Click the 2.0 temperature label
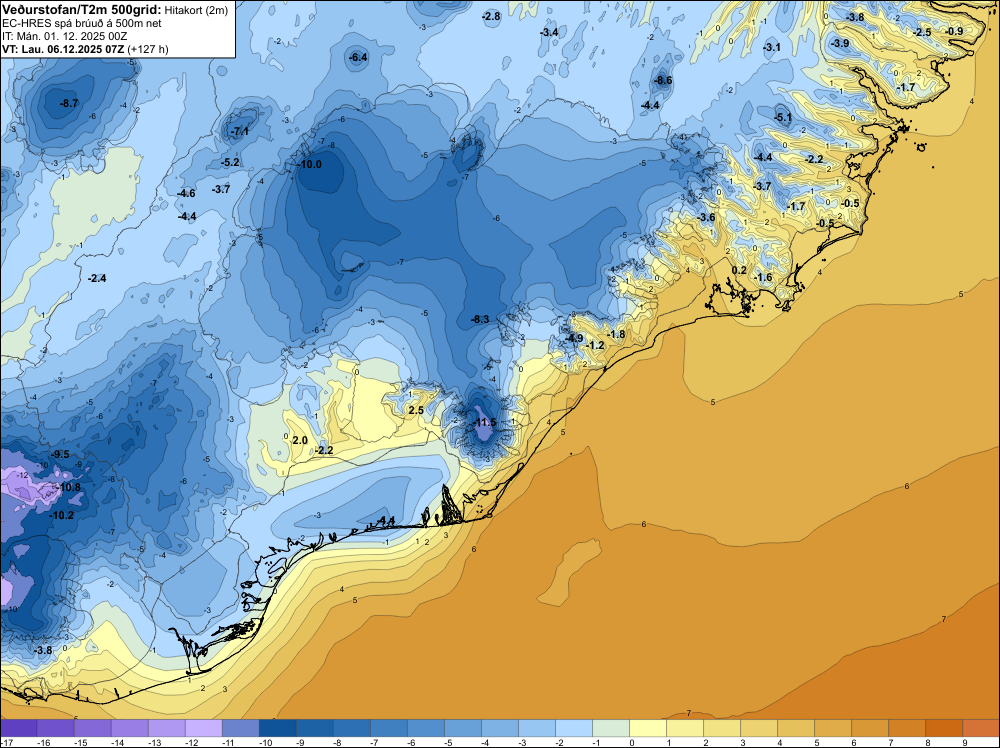Image resolution: width=1000 pixels, height=748 pixels. [300, 440]
